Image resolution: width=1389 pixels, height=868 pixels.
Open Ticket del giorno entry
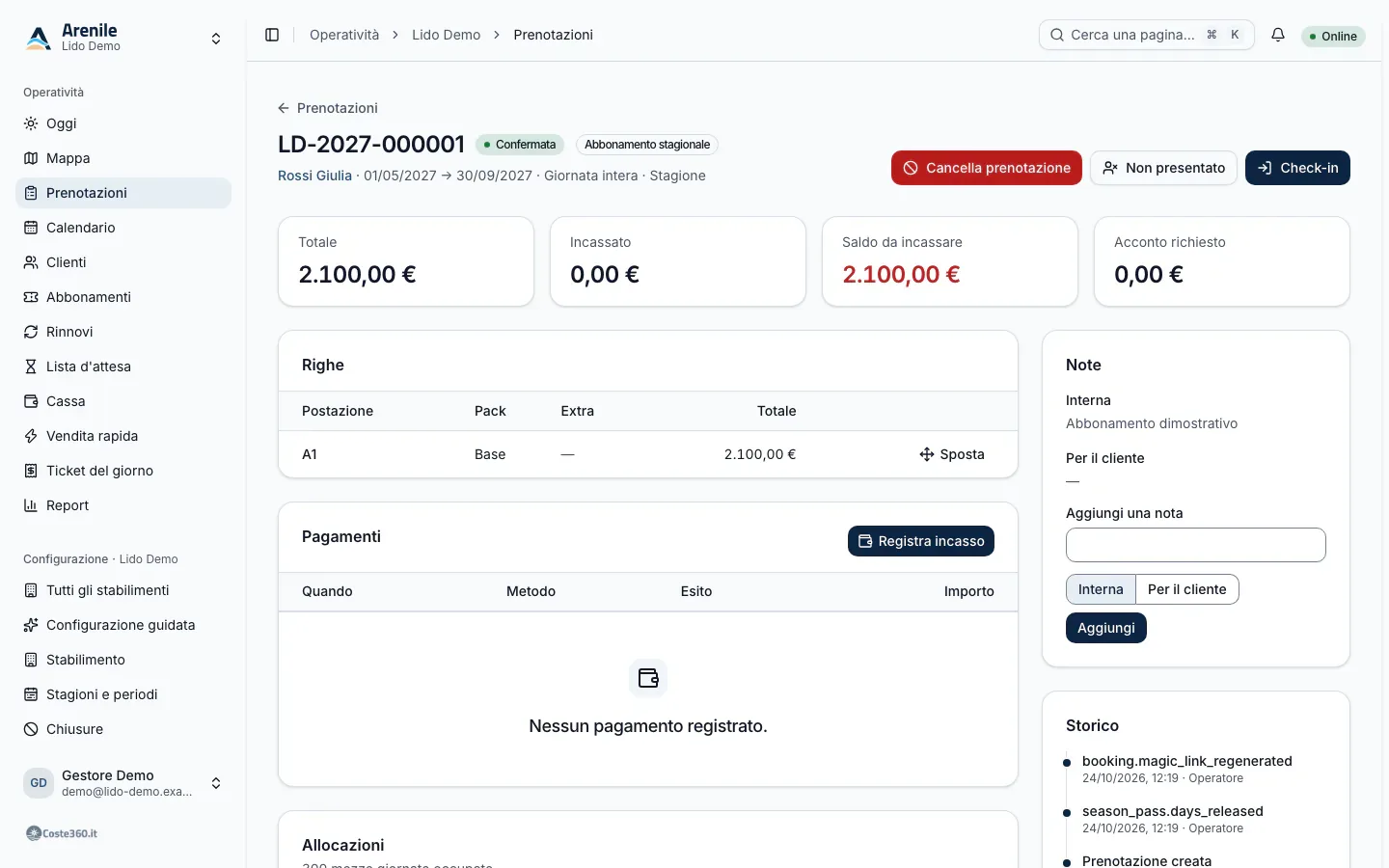(123, 471)
